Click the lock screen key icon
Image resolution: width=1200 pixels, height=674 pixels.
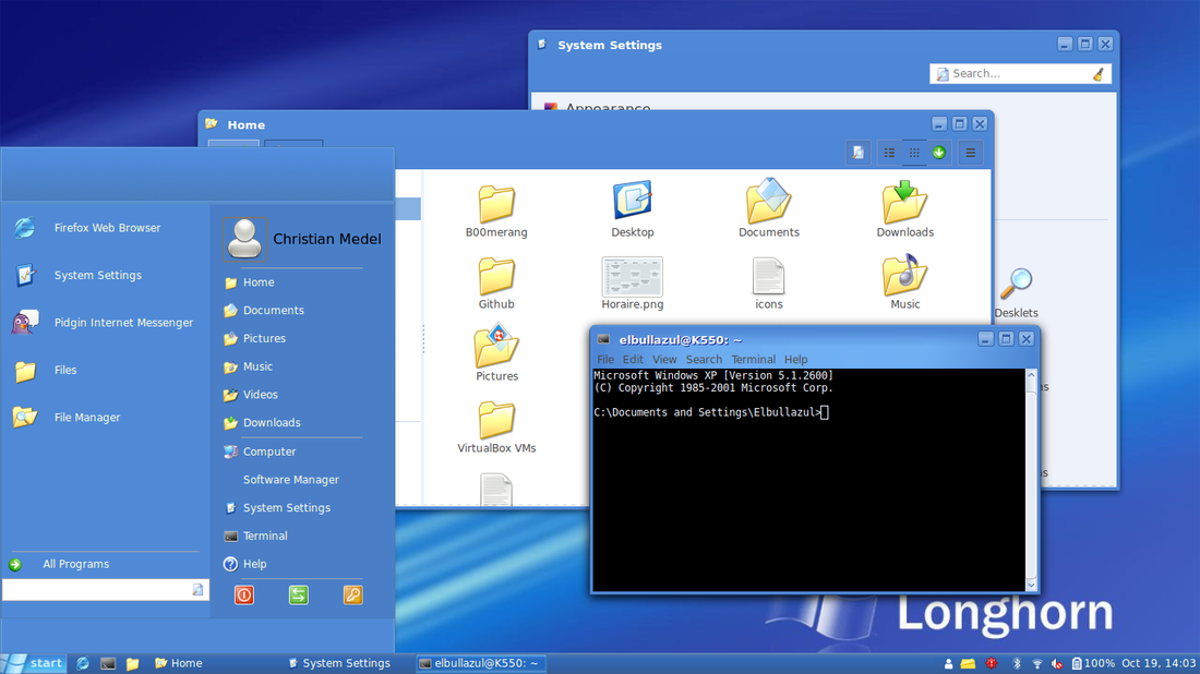pyautogui.click(x=352, y=595)
